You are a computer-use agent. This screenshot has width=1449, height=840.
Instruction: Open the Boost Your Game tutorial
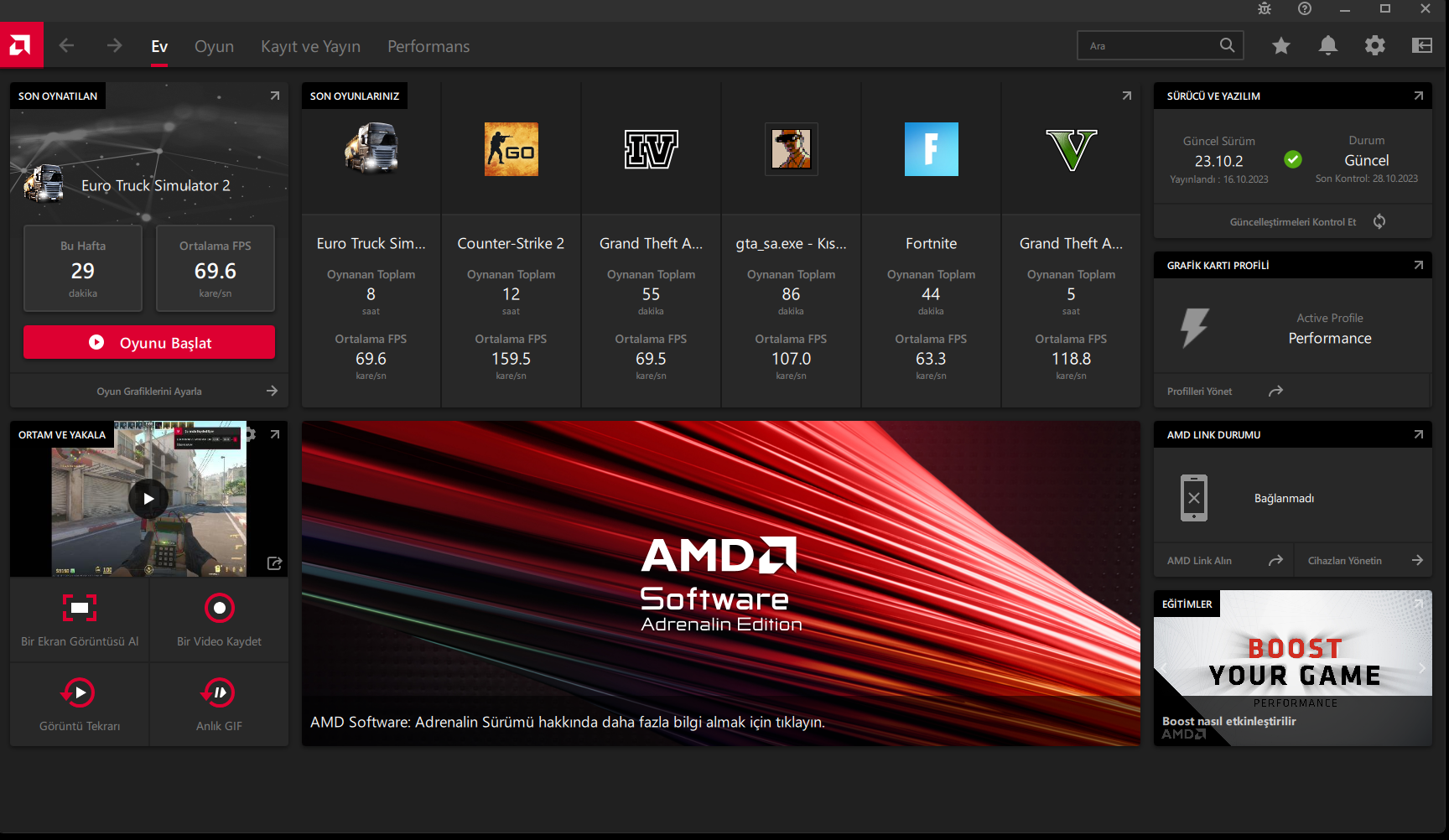point(1293,668)
